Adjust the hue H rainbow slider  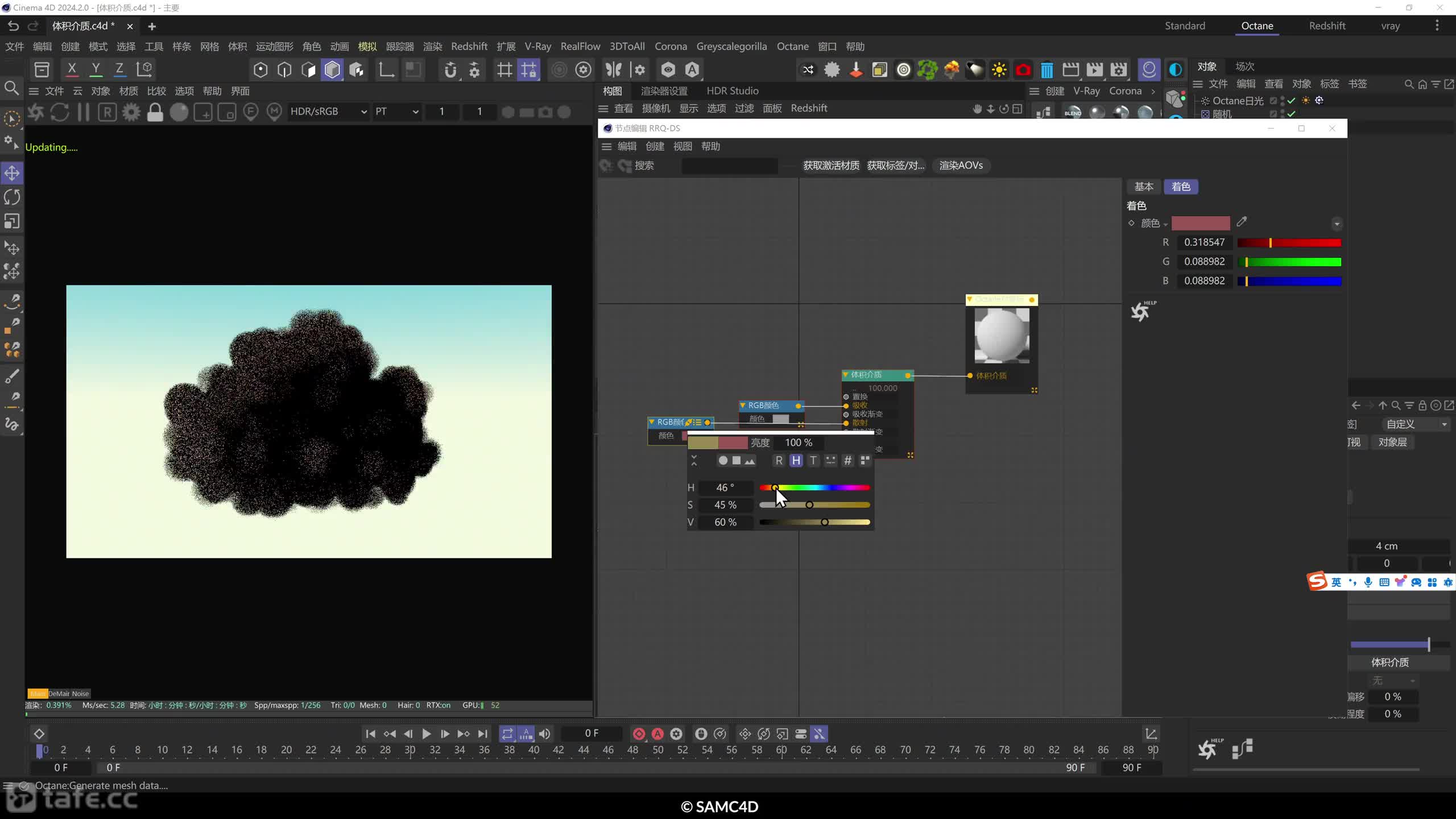[814, 488]
